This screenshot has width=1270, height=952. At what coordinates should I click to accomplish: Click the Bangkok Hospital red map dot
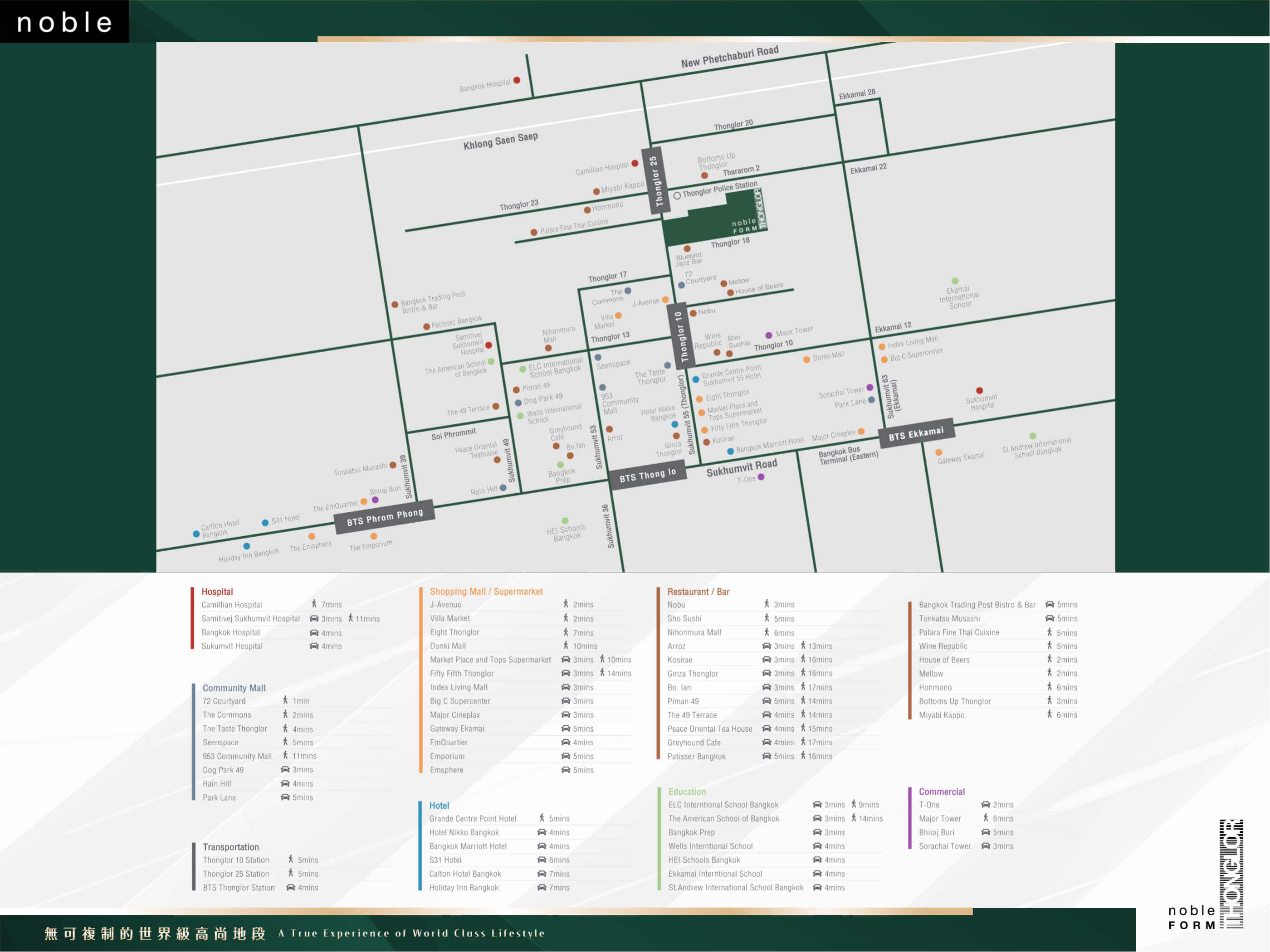(x=517, y=80)
